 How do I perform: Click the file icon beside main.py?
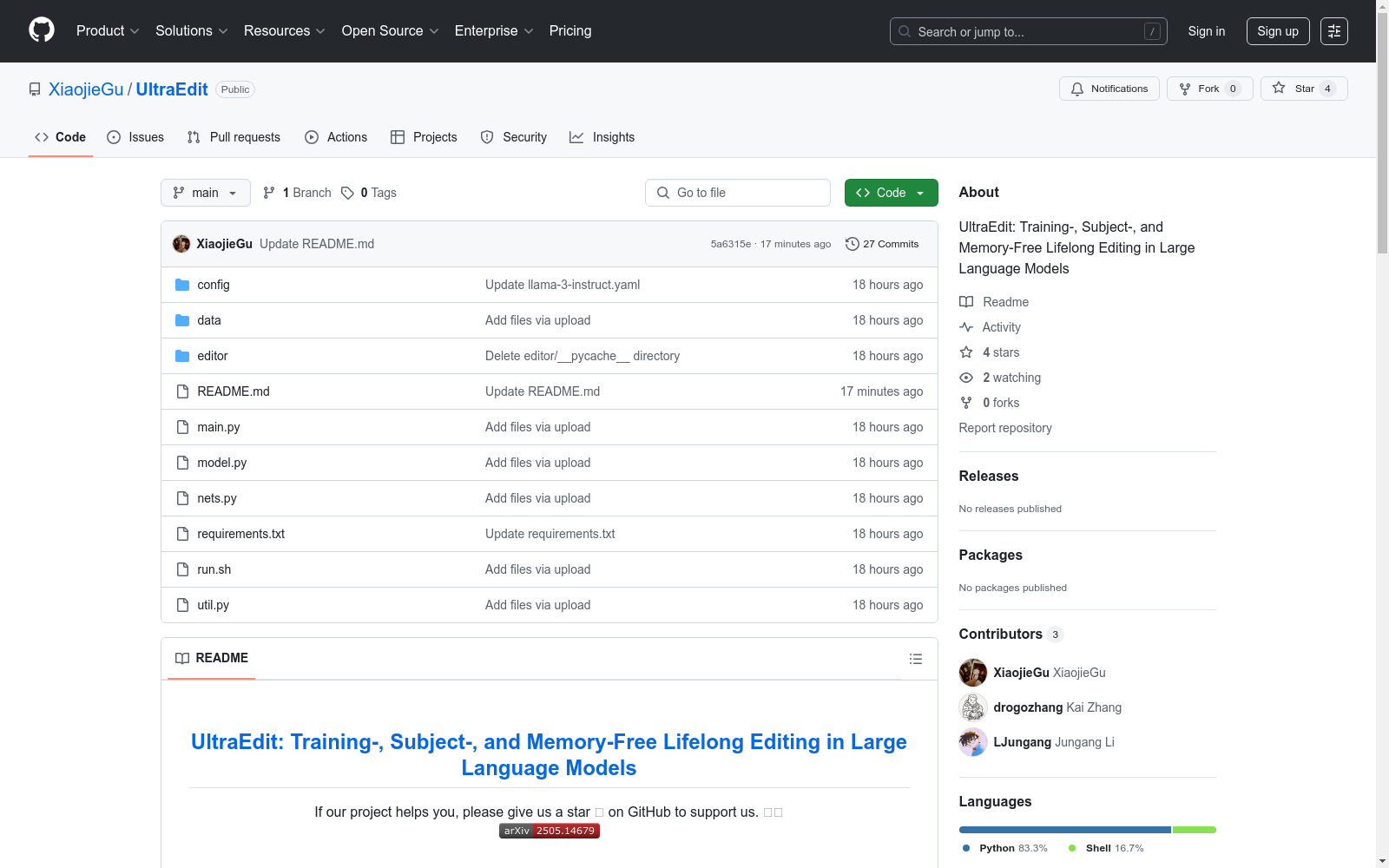tap(182, 427)
